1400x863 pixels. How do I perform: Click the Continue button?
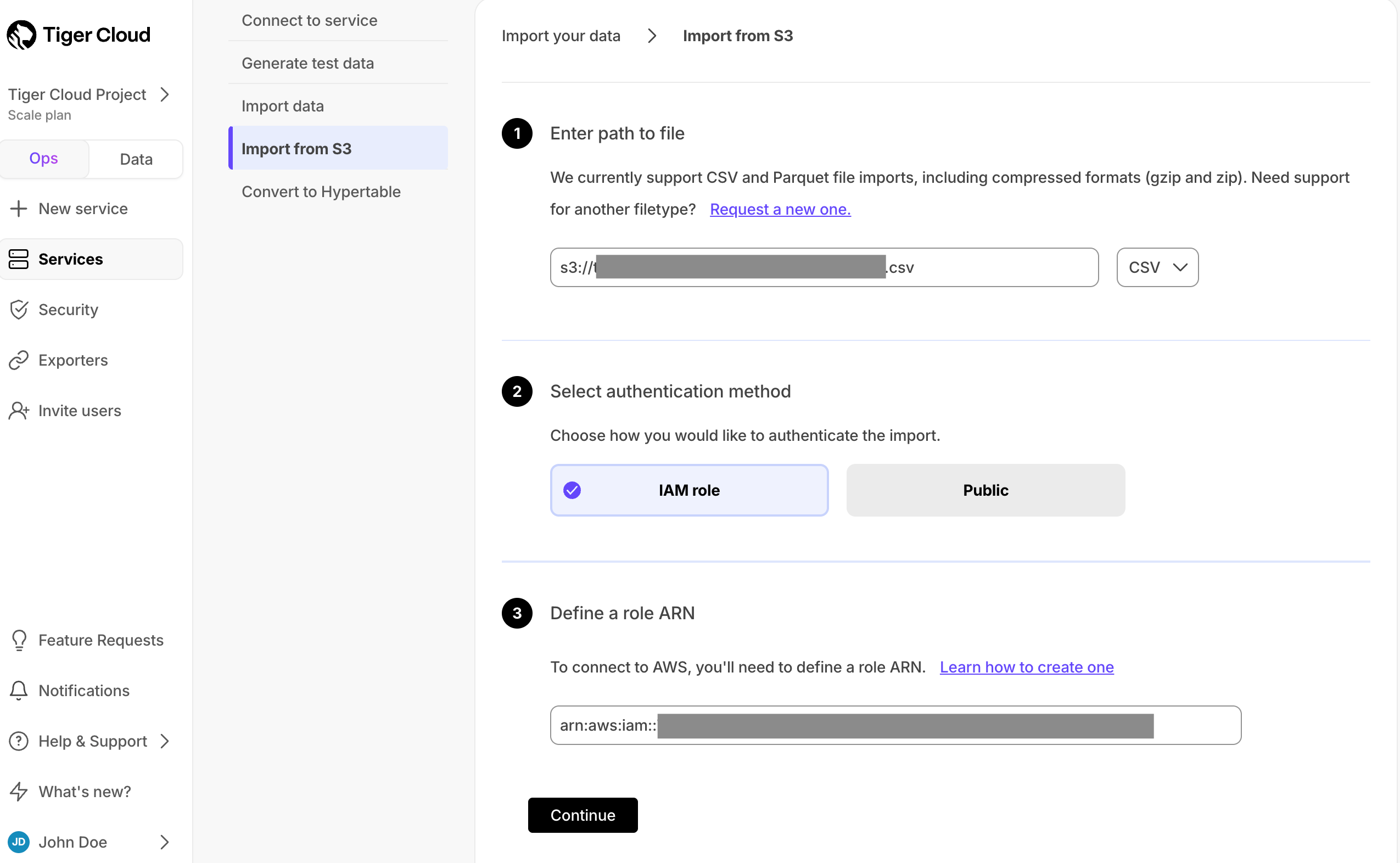[582, 815]
